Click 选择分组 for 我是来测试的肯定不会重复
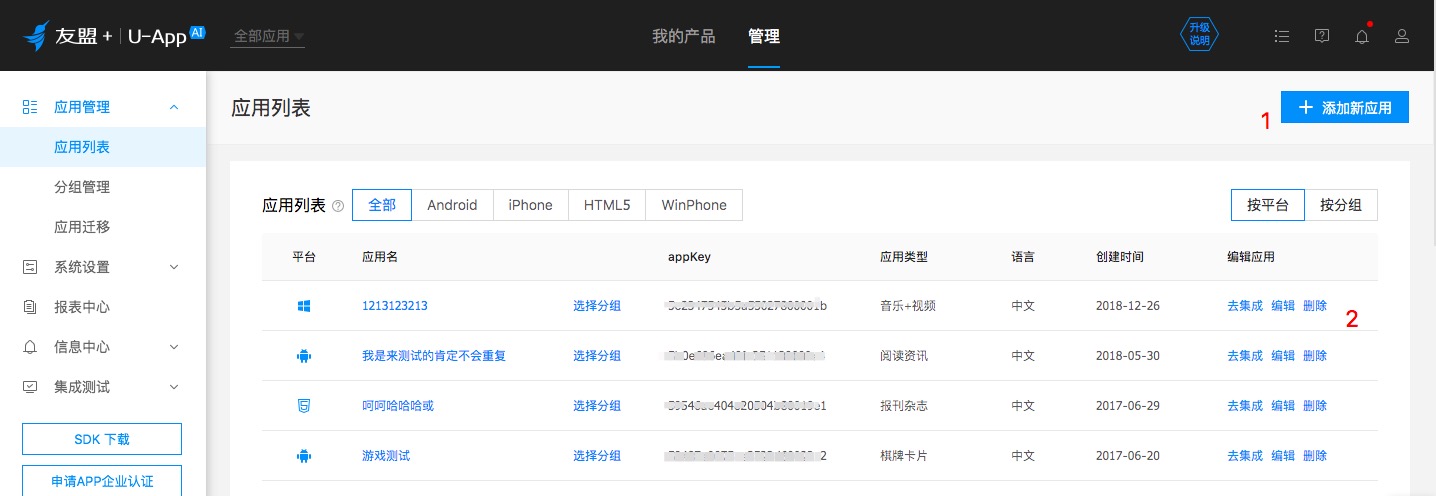The height and width of the screenshot is (496, 1436). point(597,356)
